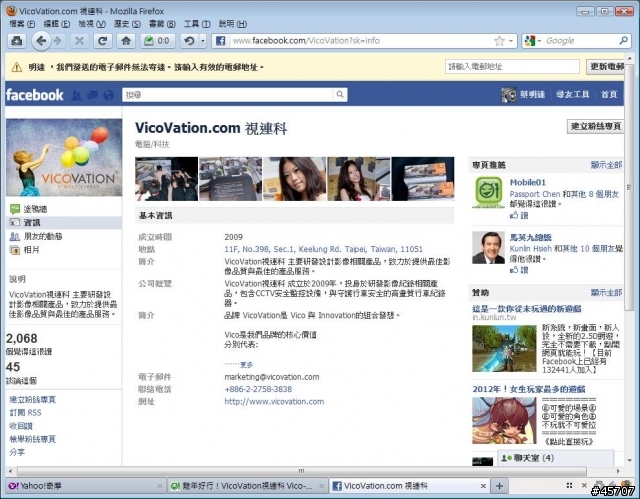
Task: Click 顯示全部 next to 專頁推薦
Action: [606, 165]
